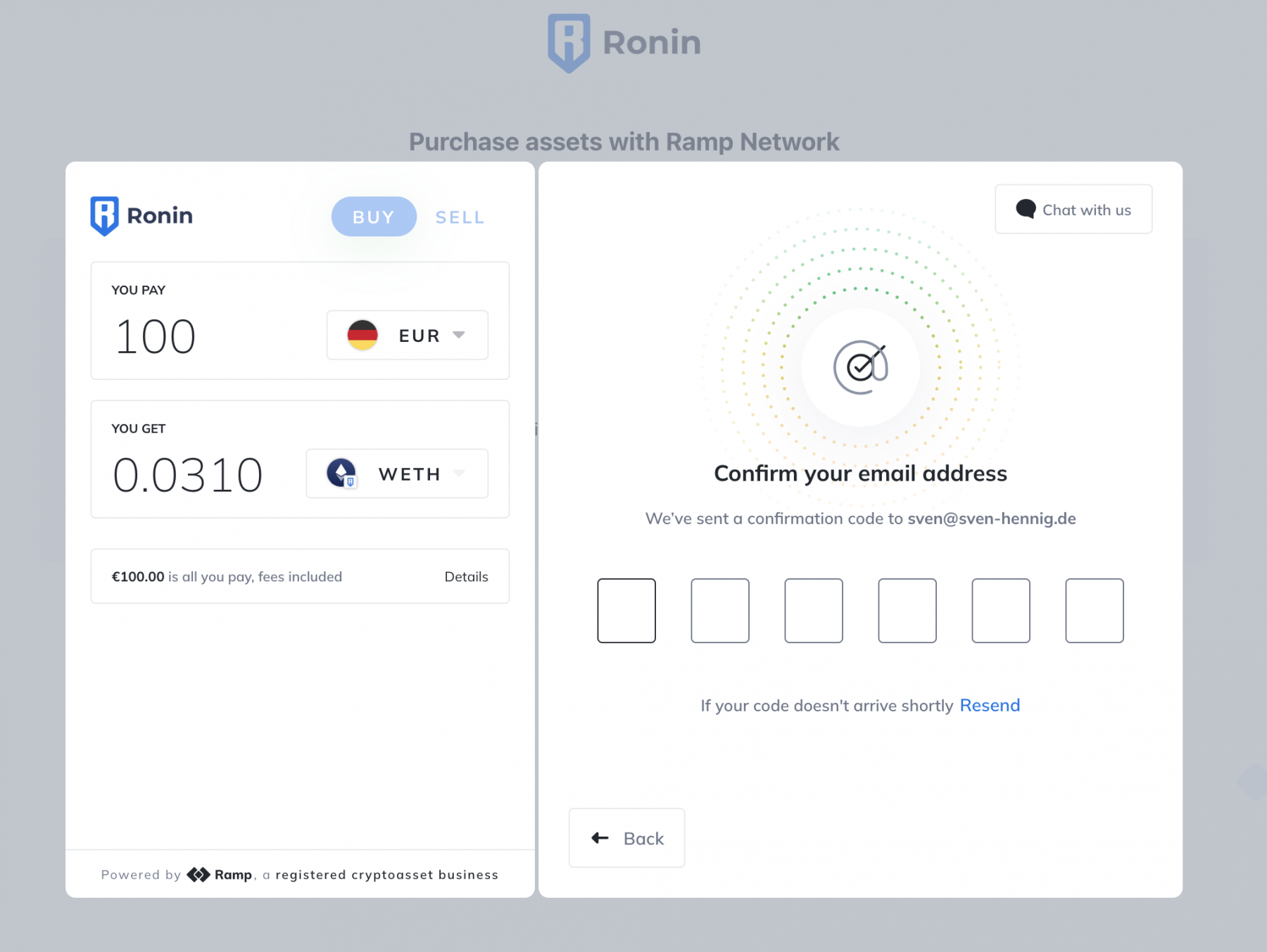Switch to the SELL tab
This screenshot has width=1267, height=952.
(x=460, y=217)
